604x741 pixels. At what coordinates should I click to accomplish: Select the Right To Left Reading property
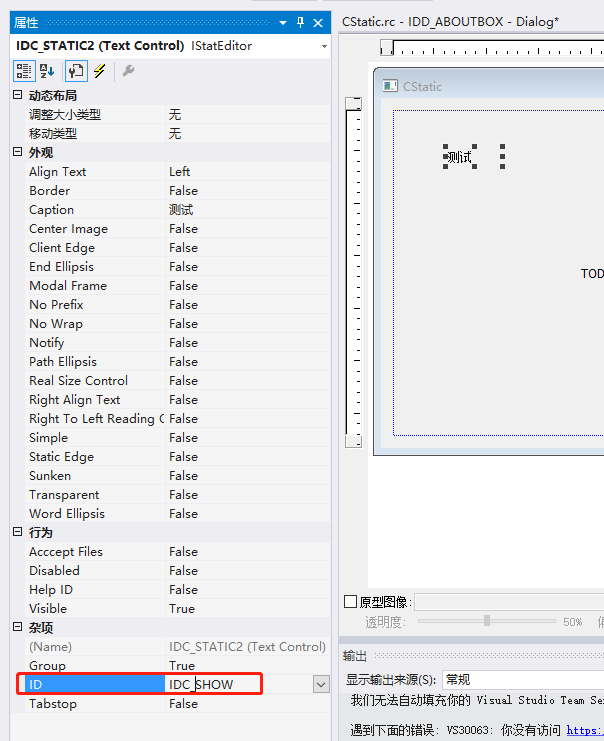(x=178, y=419)
